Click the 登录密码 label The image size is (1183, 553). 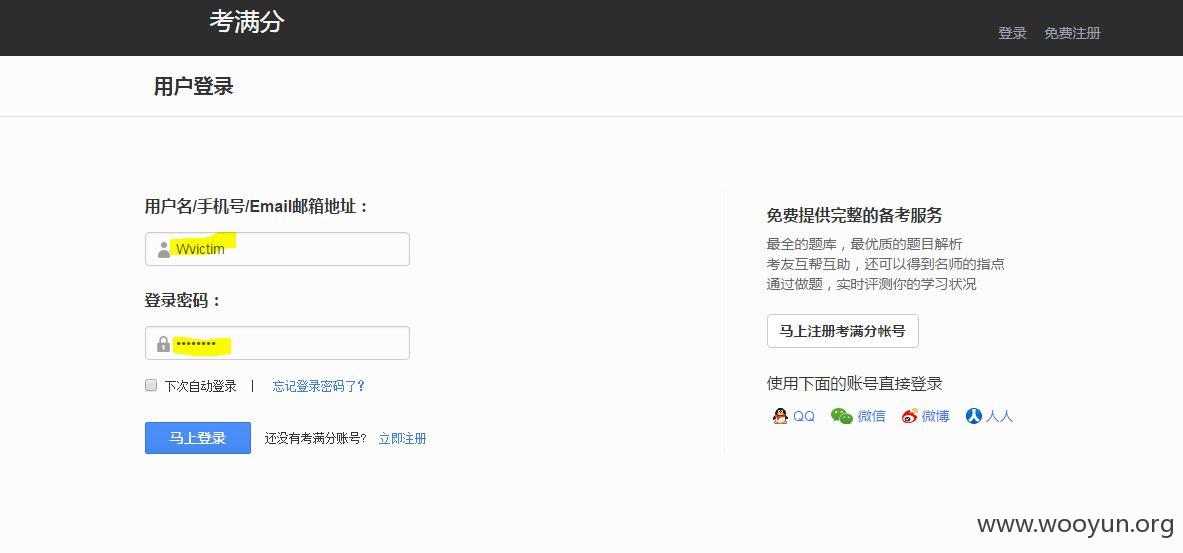(x=183, y=300)
